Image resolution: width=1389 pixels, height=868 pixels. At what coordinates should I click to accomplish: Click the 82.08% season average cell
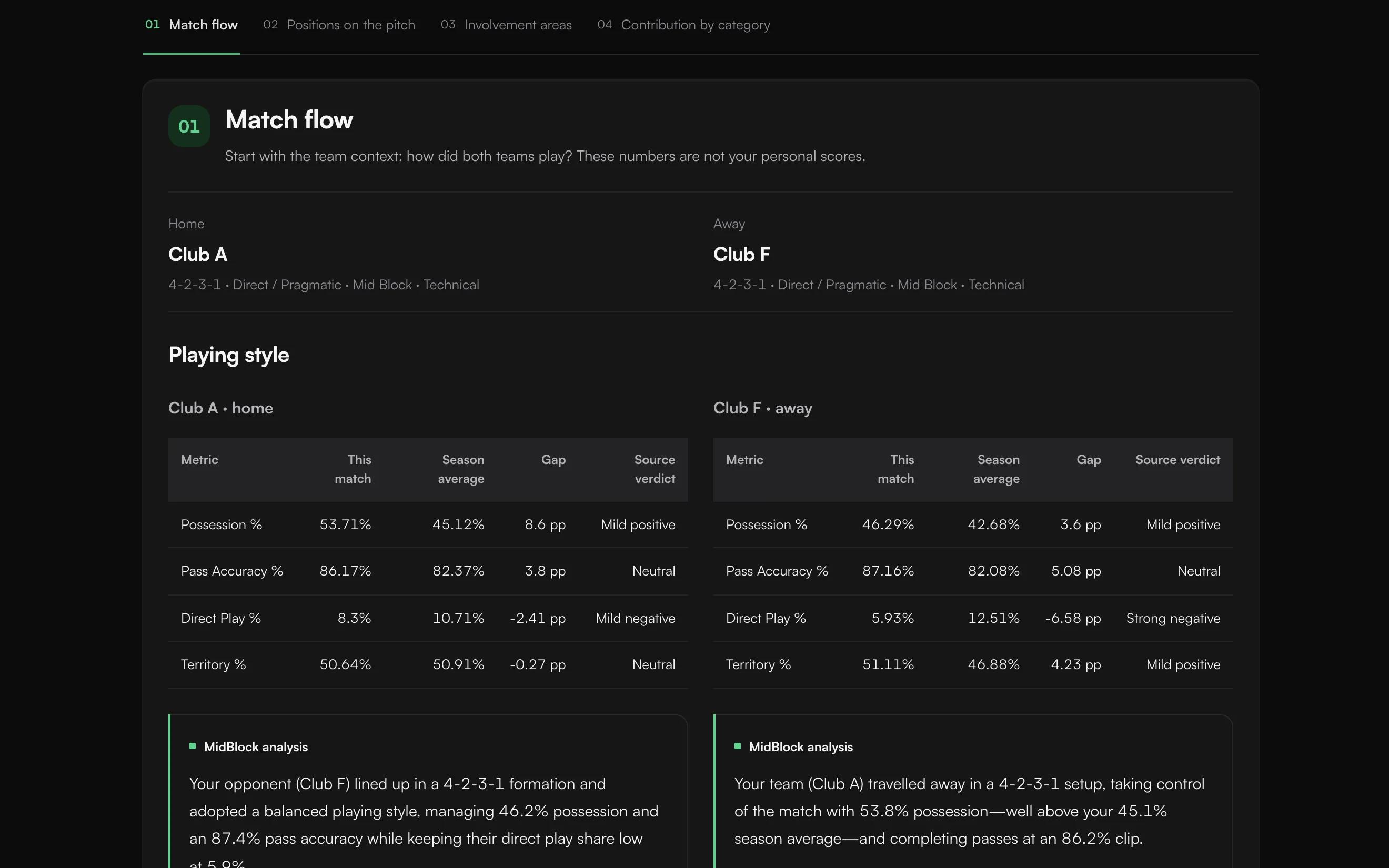tap(993, 571)
